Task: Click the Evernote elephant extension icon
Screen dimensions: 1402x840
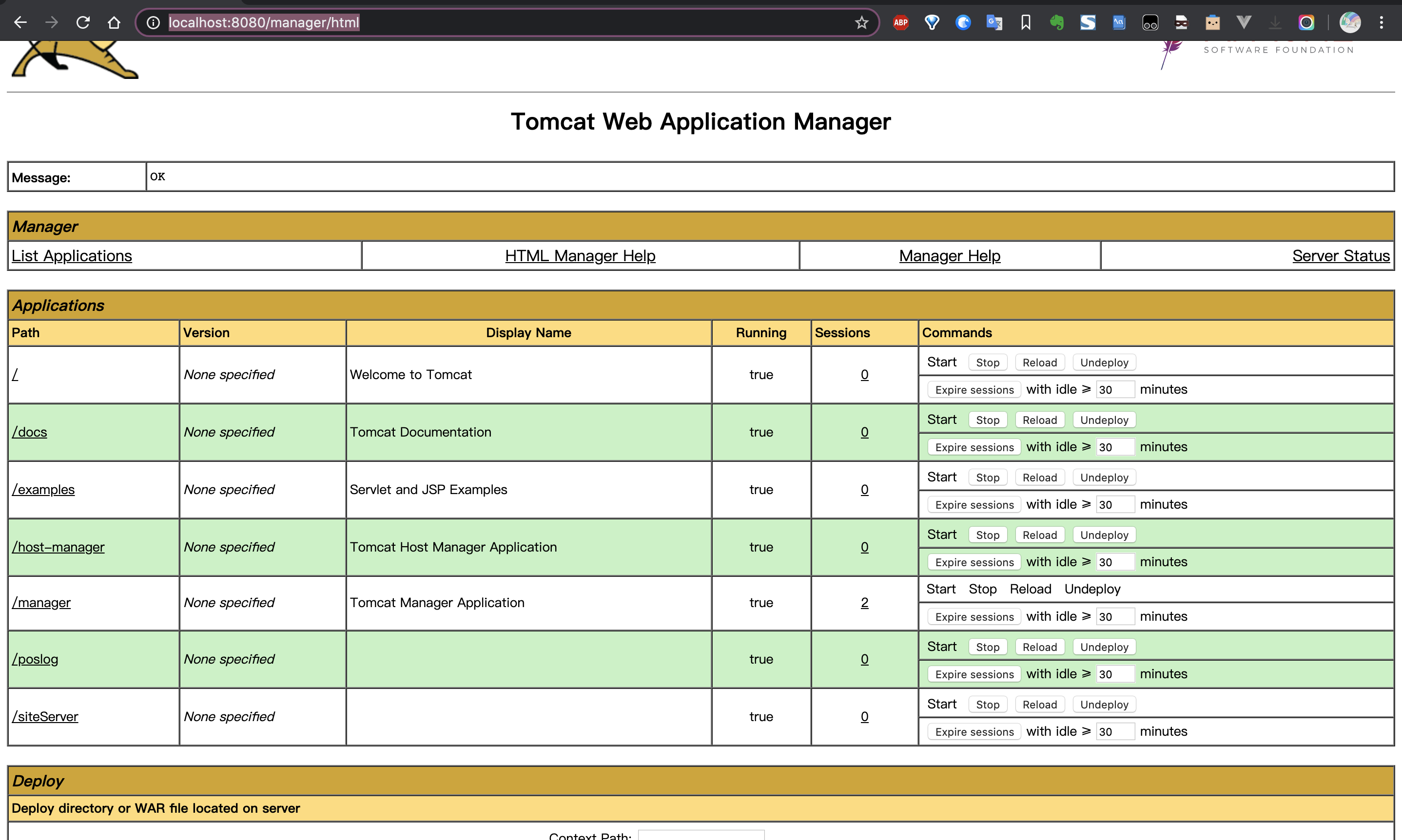Action: 1056,22
